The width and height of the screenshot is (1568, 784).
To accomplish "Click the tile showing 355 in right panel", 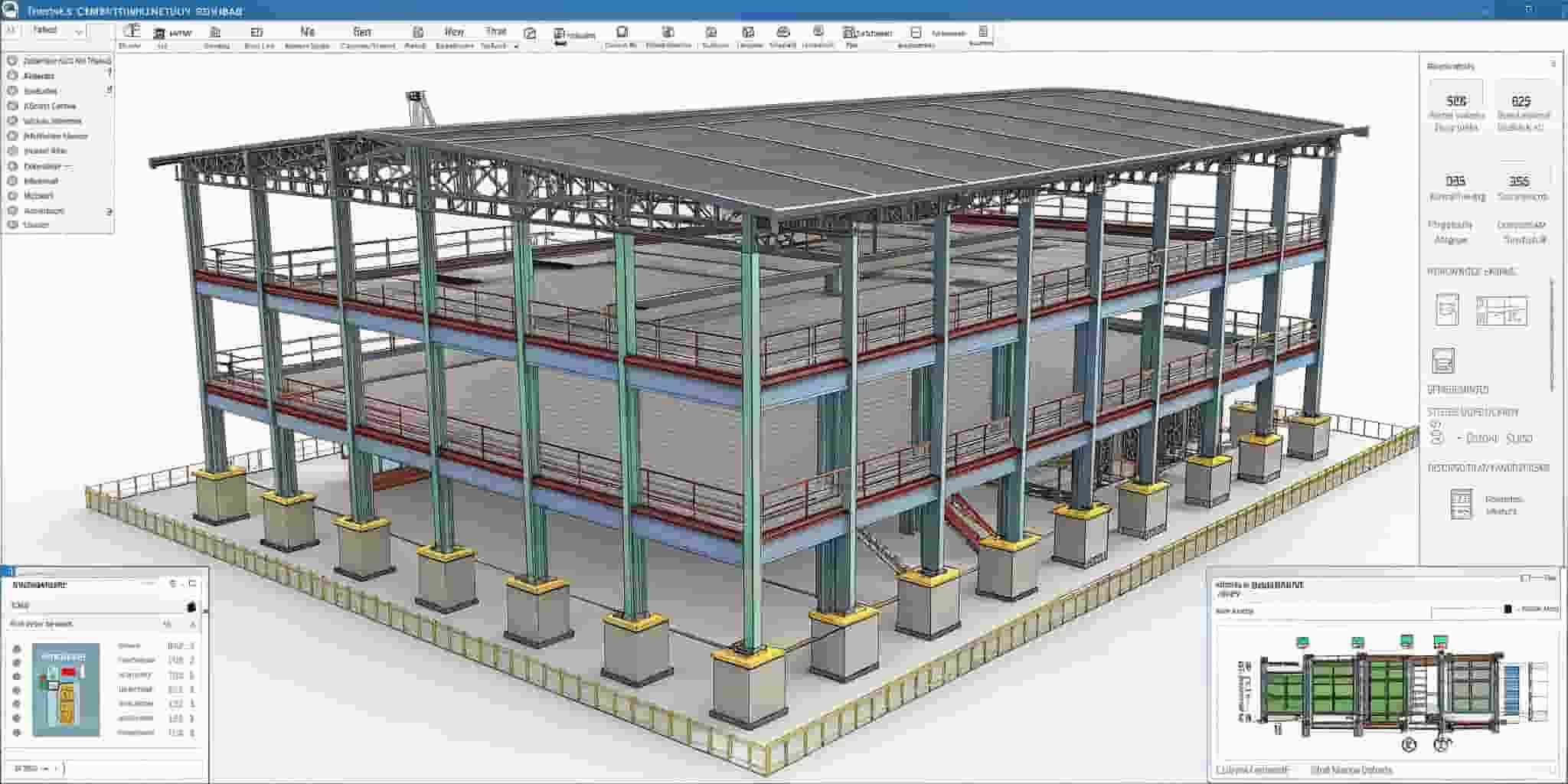I will click(1518, 186).
